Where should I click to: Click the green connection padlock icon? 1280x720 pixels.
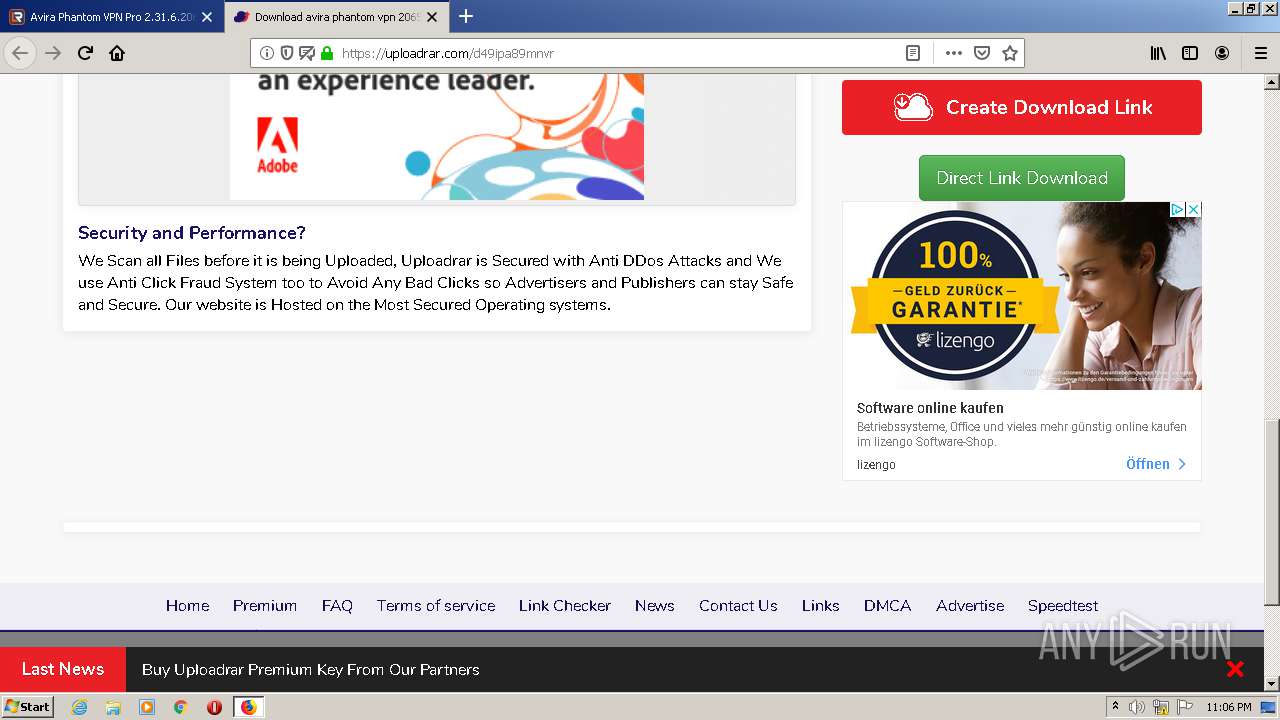pos(327,53)
